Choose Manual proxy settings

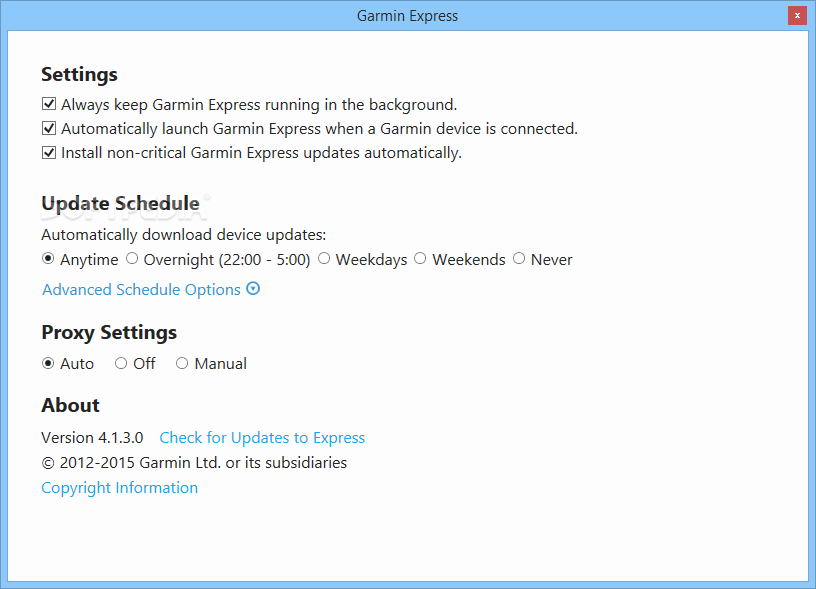click(x=182, y=363)
